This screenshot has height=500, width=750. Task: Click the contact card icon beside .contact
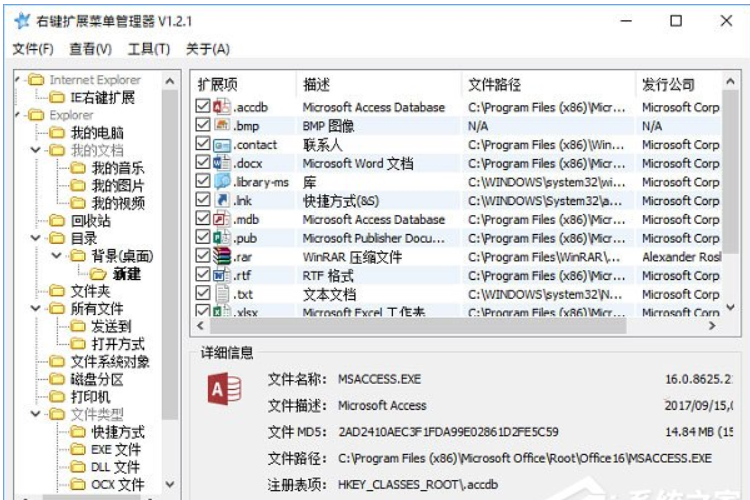click(221, 144)
